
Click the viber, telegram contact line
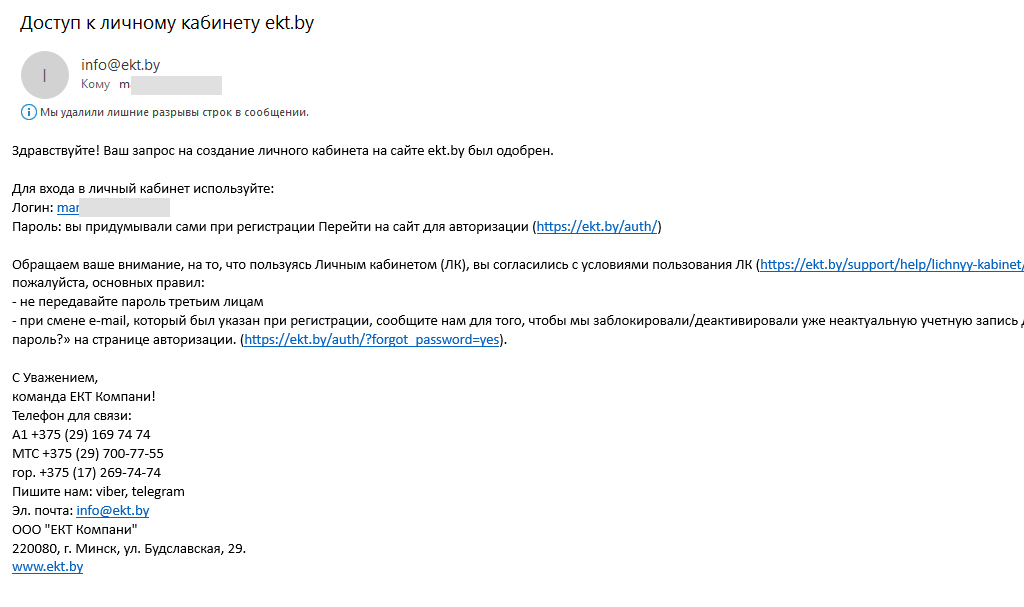98,492
